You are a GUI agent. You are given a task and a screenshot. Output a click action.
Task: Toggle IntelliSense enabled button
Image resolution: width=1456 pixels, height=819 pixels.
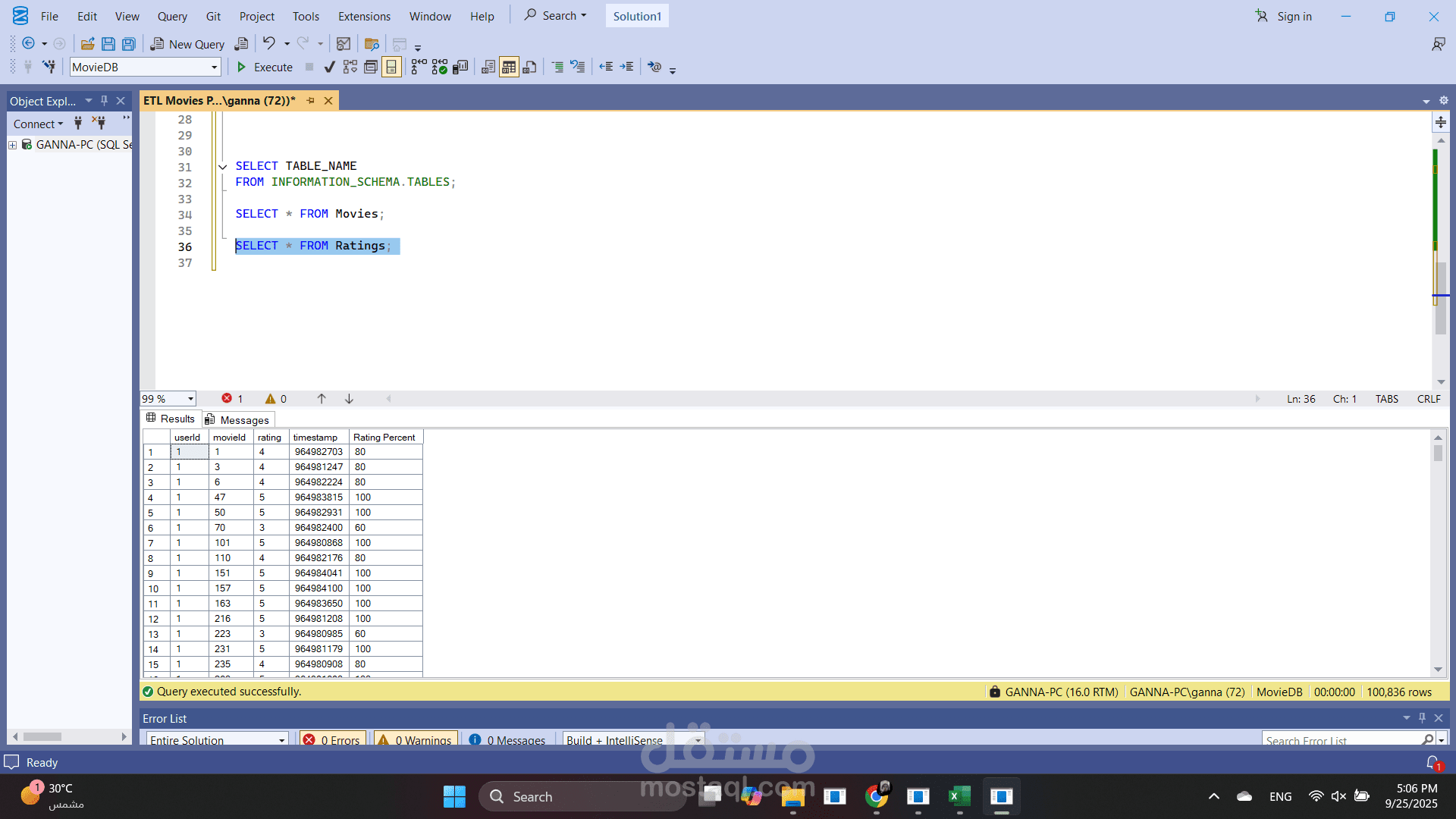[x=391, y=67]
